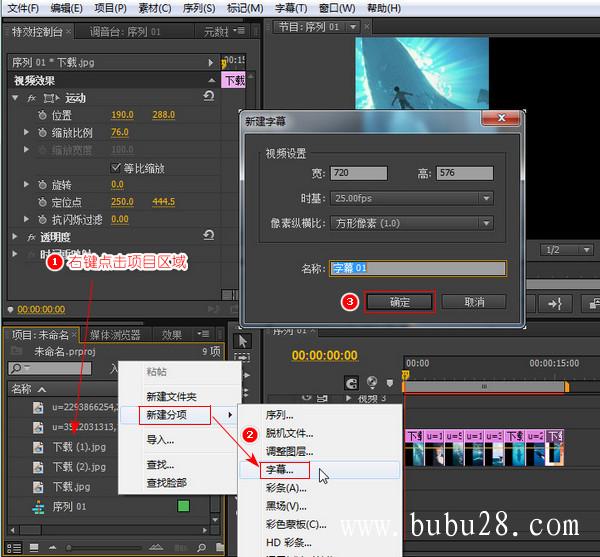Click the 下载 (1).jpg file icon
600x557 pixels.
[38, 447]
